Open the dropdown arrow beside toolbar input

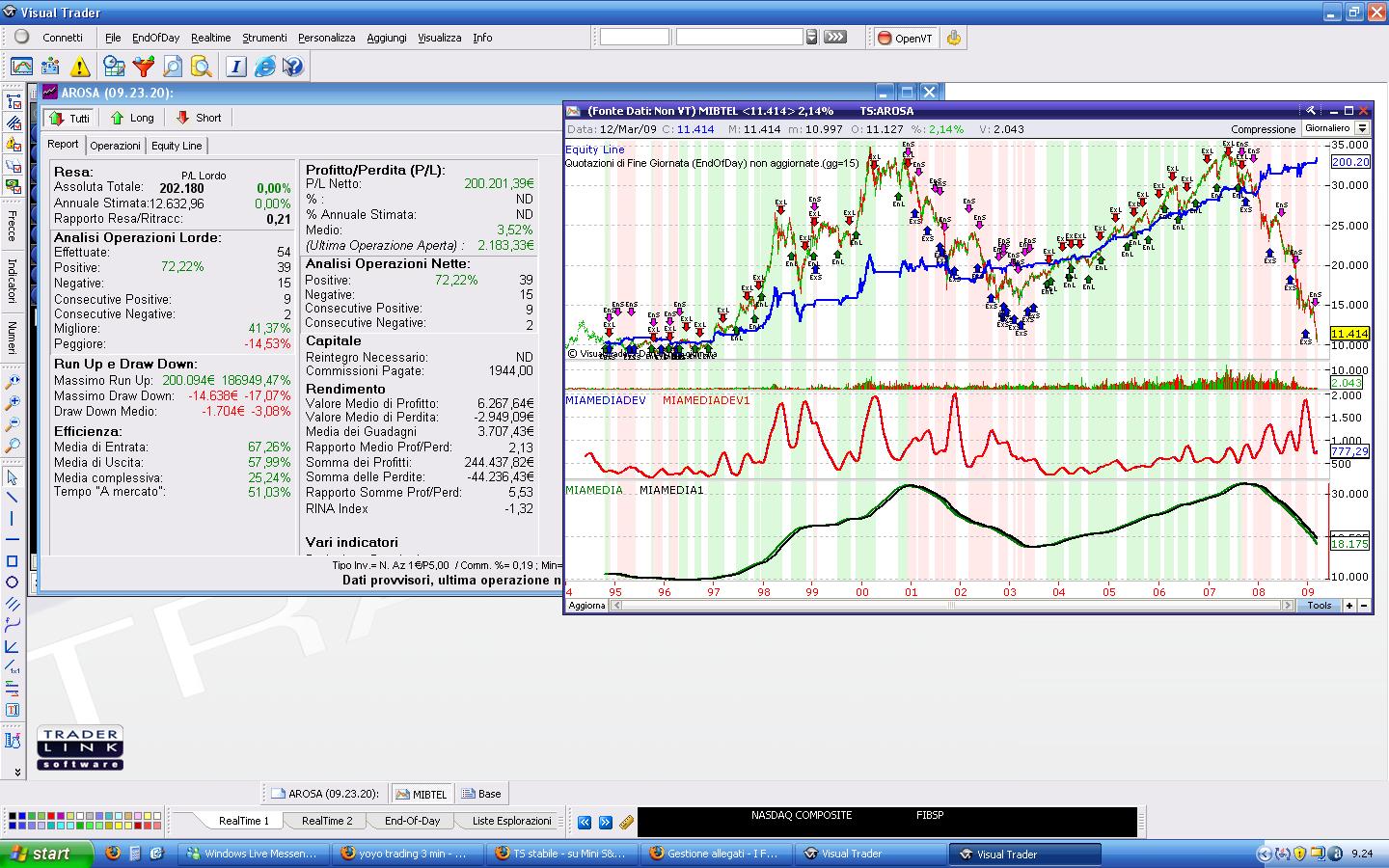[x=811, y=37]
